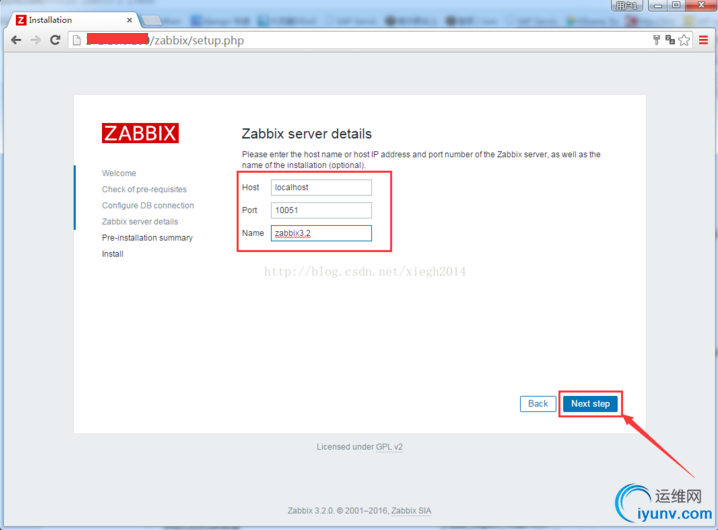Go to Welcome setup step
Image resolution: width=718 pixels, height=530 pixels.
pyautogui.click(x=119, y=173)
